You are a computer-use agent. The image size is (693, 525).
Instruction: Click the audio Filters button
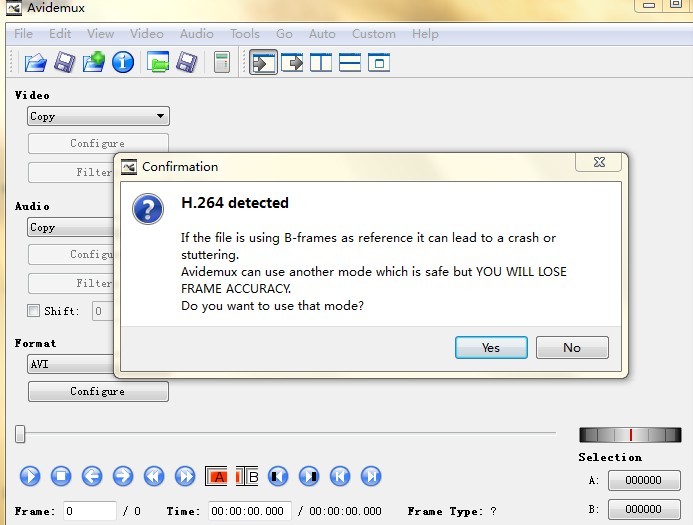(71, 283)
